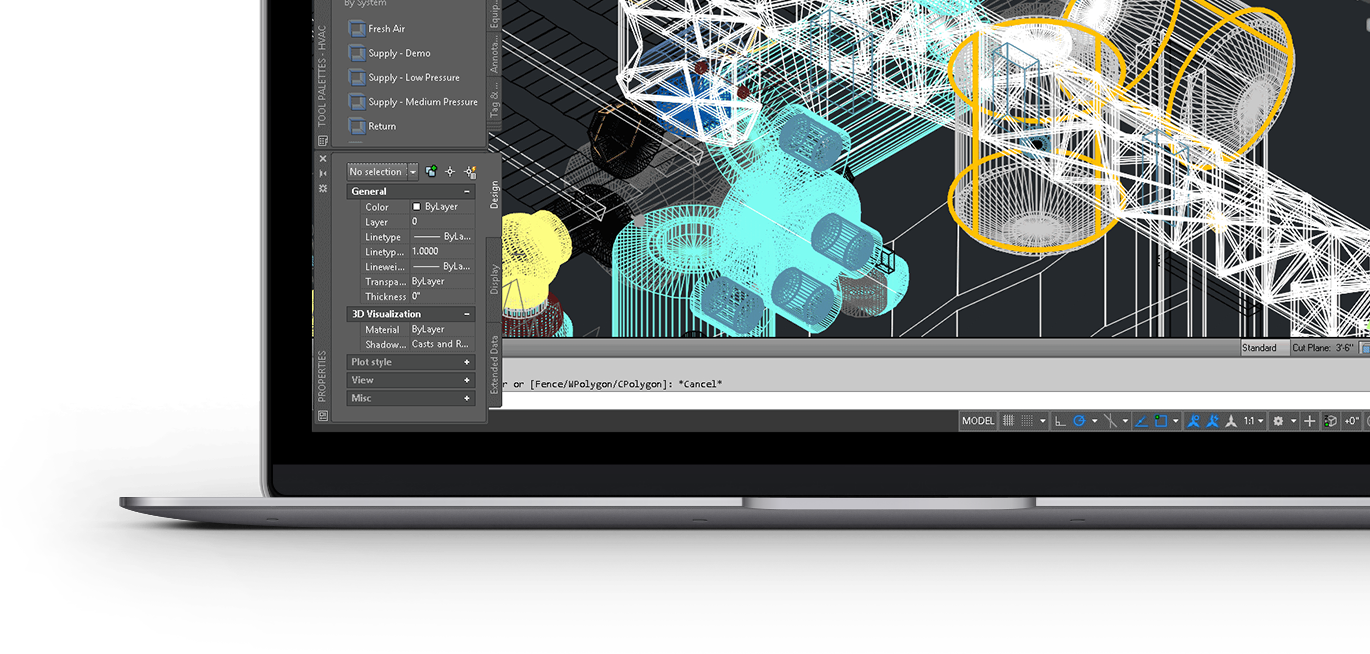Click the MODEL space button

[x=978, y=421]
